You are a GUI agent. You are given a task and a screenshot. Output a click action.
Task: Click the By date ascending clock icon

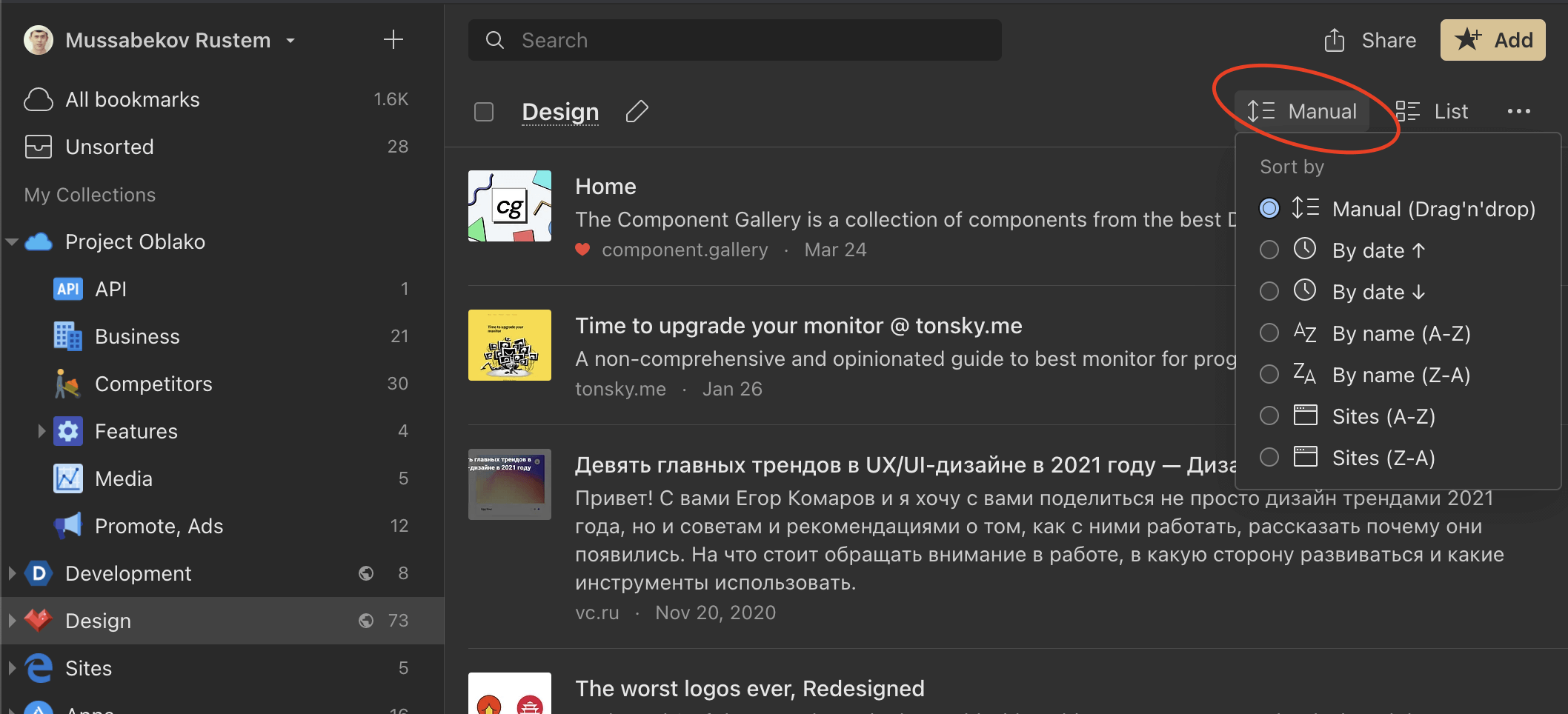coord(1305,249)
